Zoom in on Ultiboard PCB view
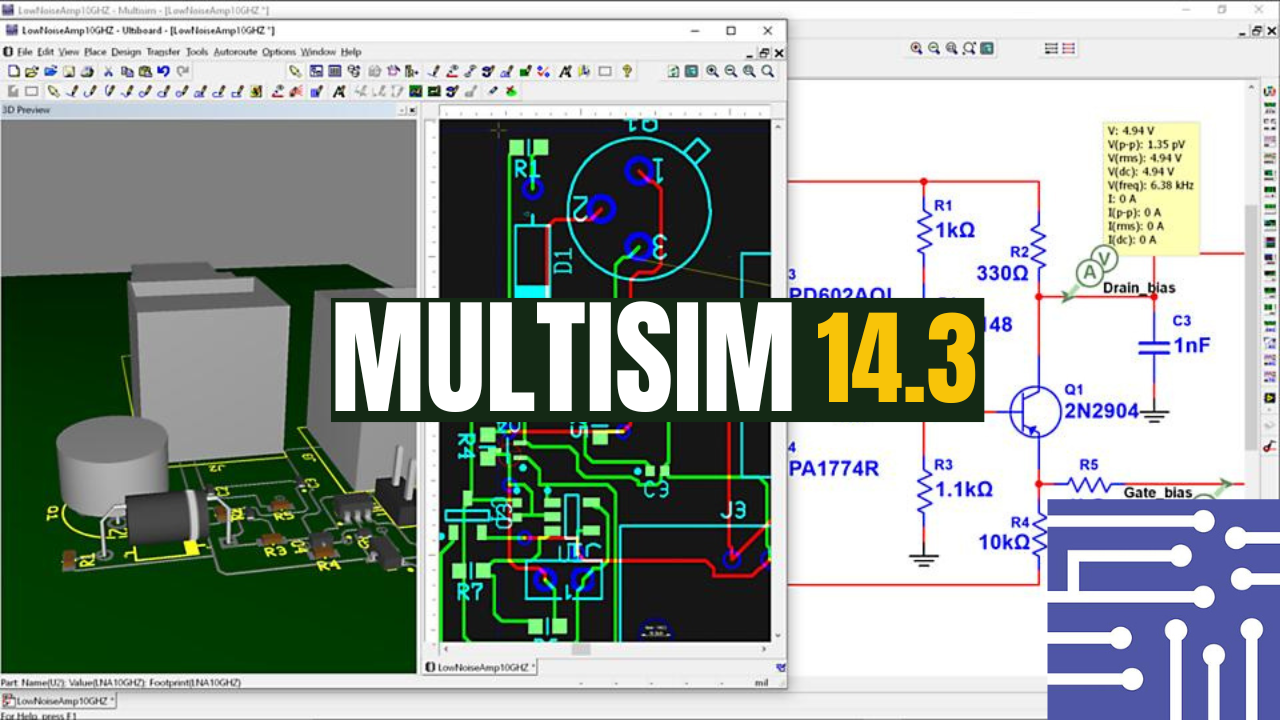The height and width of the screenshot is (720, 1280). (x=711, y=72)
